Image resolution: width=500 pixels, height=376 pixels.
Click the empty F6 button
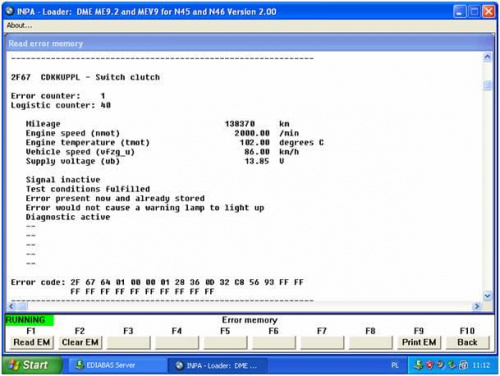(274, 342)
